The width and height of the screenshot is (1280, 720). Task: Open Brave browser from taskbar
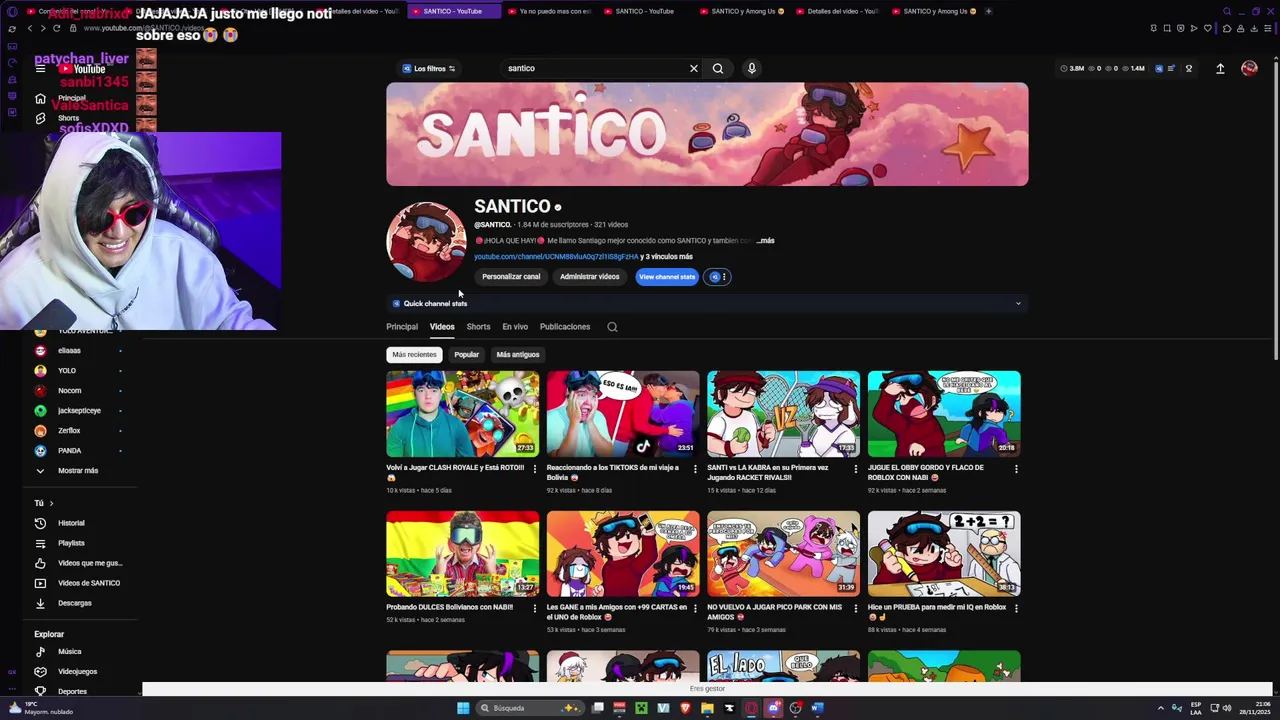point(685,708)
